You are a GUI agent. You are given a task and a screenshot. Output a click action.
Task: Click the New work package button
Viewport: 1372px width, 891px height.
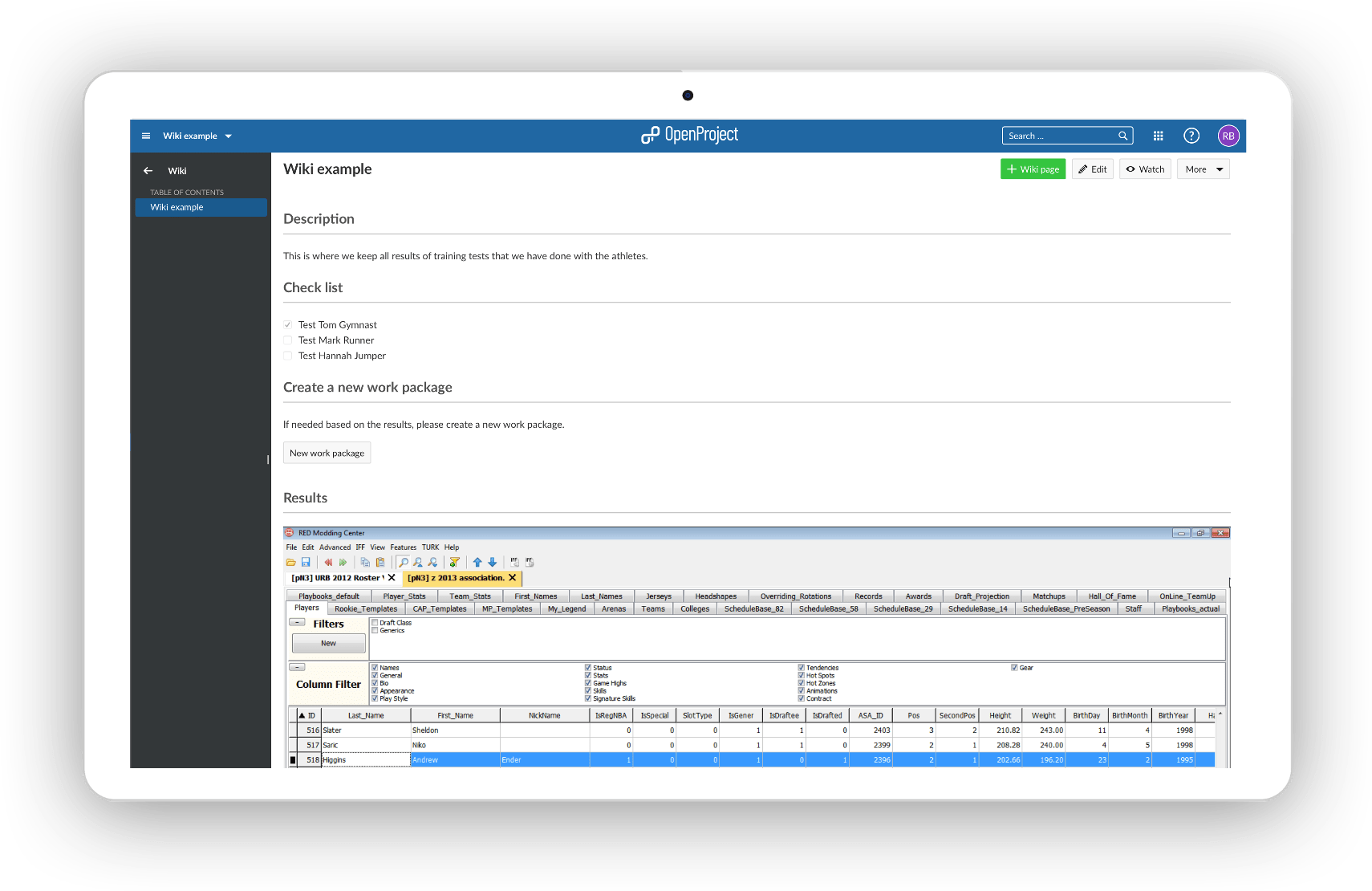[x=327, y=453]
